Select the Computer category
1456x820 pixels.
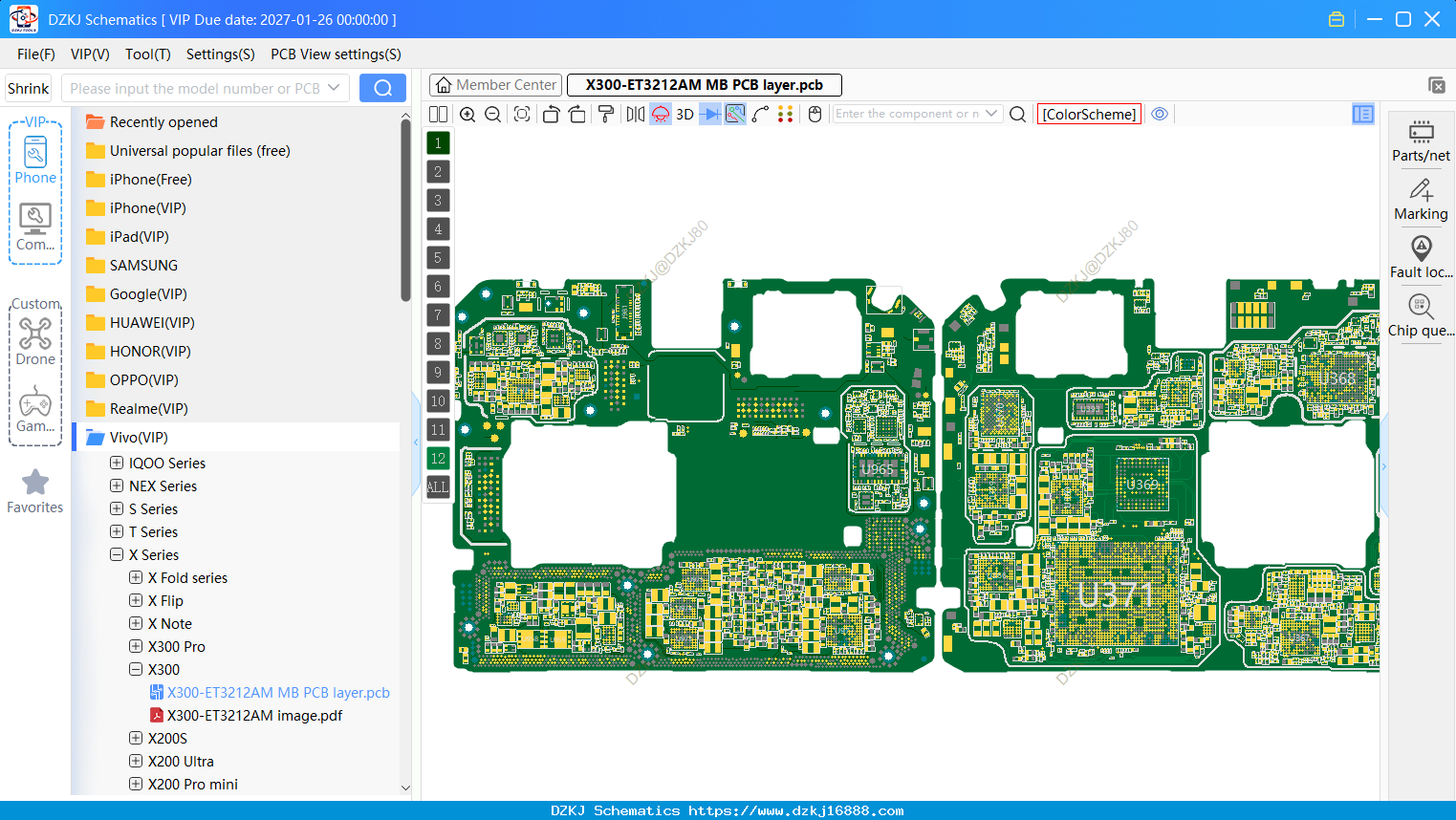pyautogui.click(x=35, y=227)
